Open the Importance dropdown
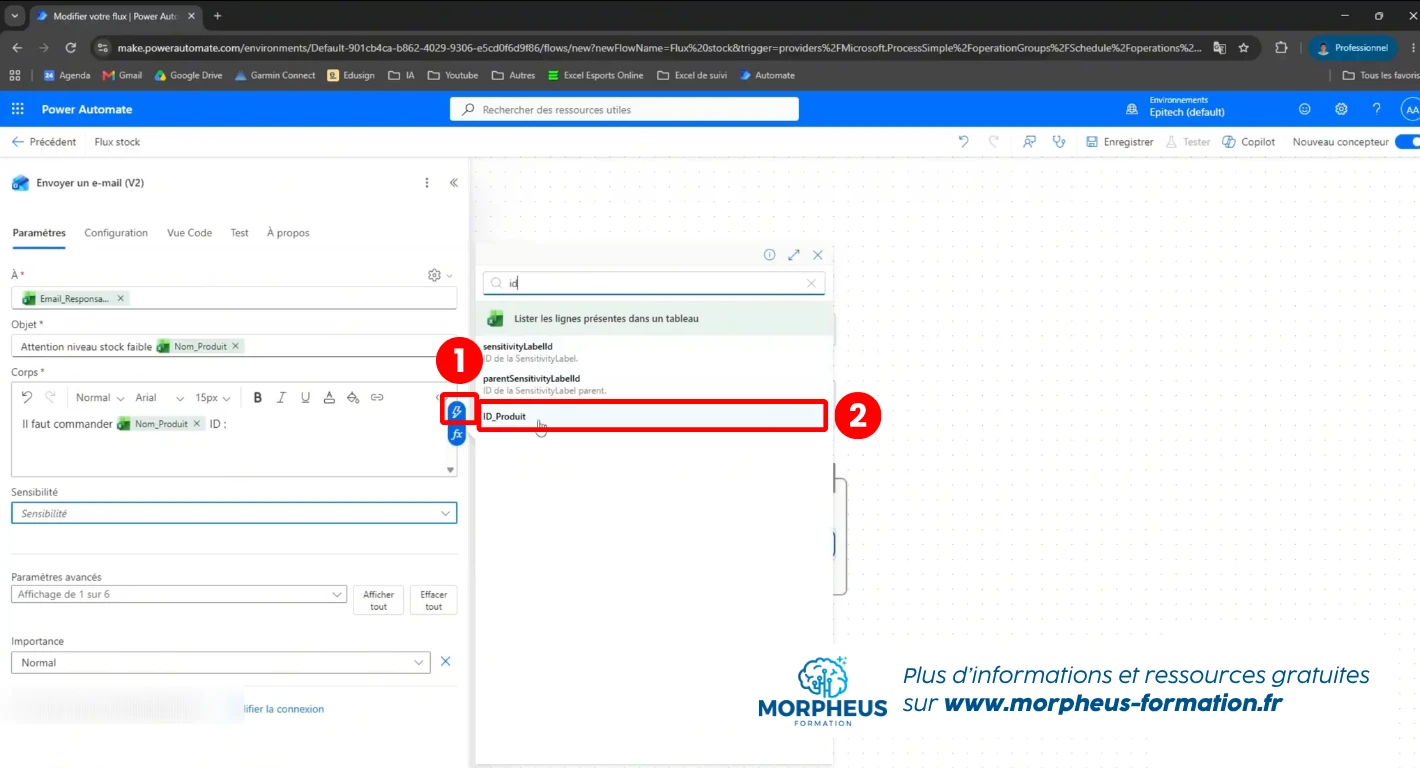The height and width of the screenshot is (768, 1420). click(221, 662)
